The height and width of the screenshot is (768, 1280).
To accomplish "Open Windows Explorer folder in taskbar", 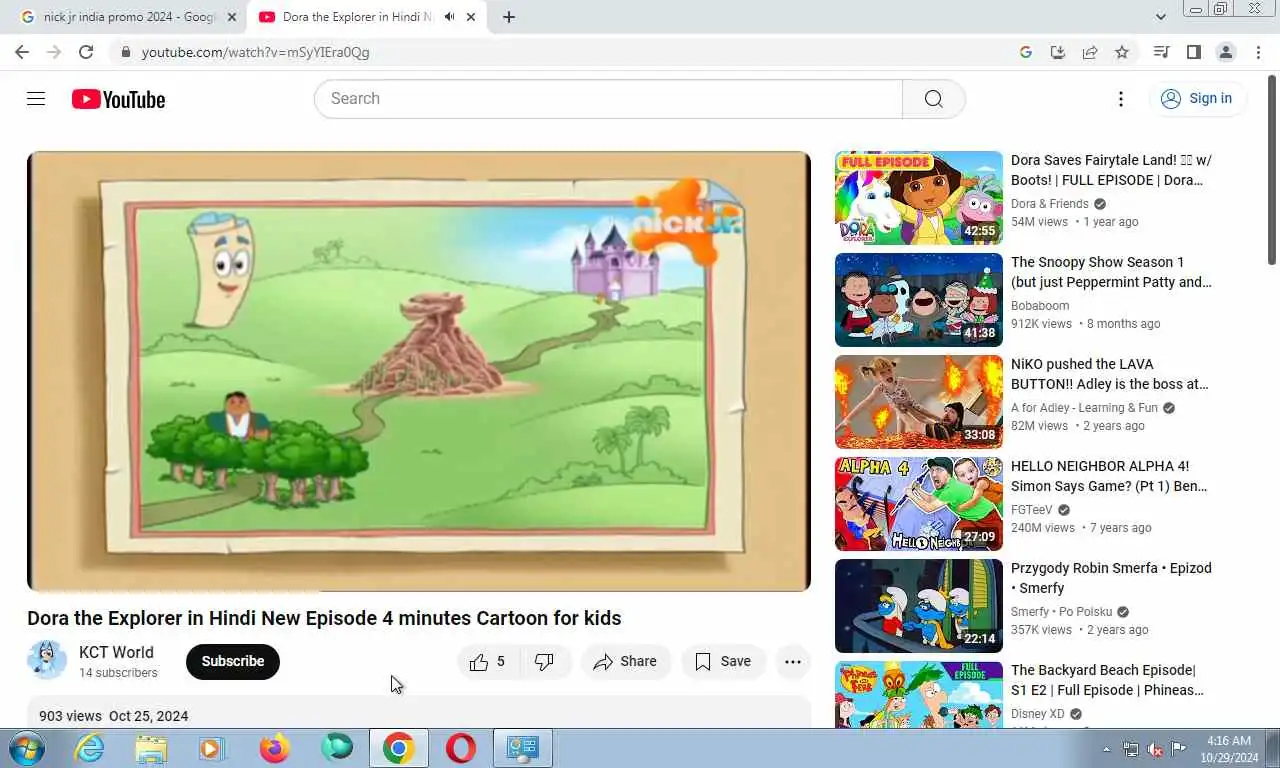I will [x=151, y=748].
